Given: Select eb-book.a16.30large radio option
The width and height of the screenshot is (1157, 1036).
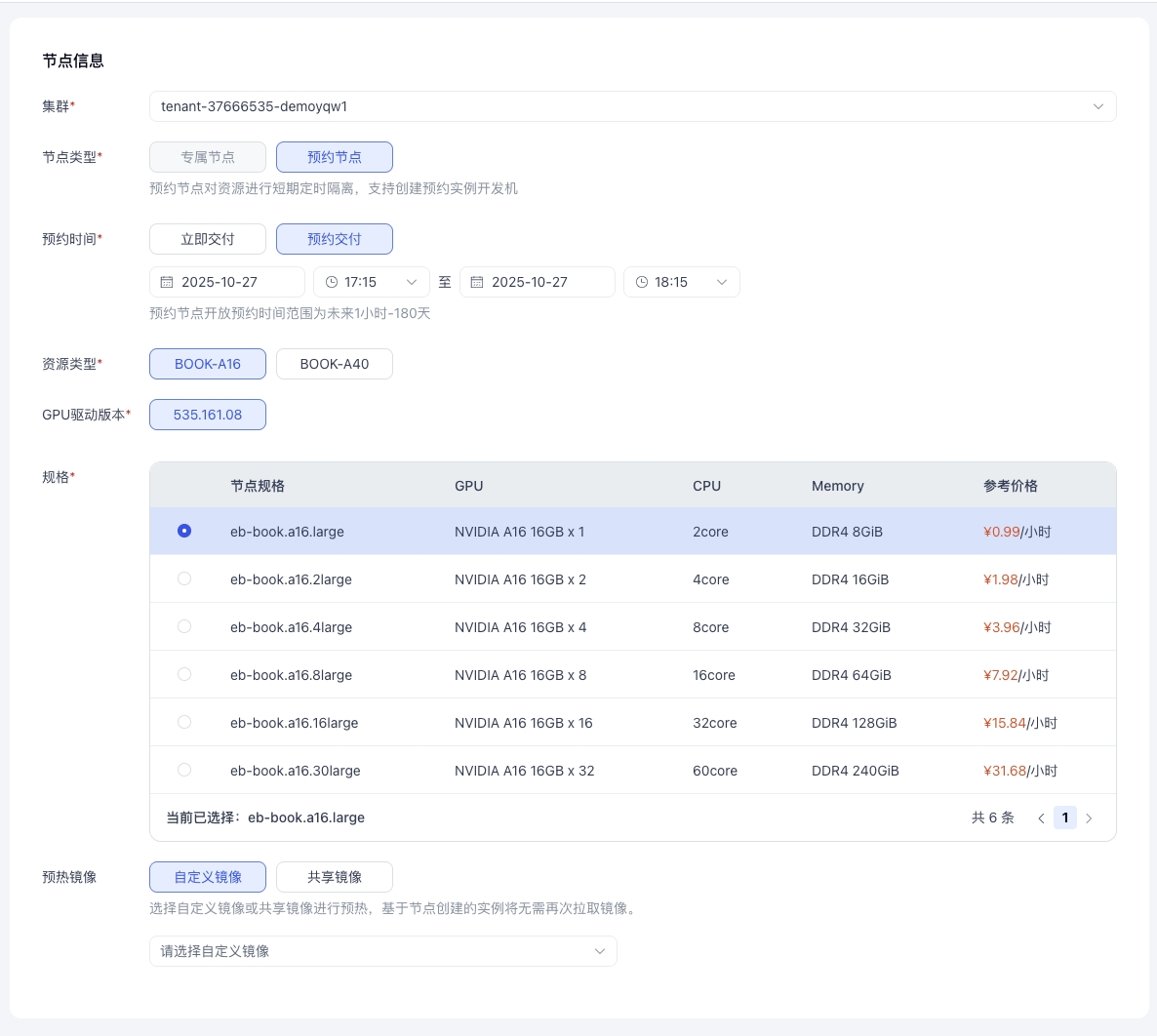Looking at the screenshot, I should [184, 770].
